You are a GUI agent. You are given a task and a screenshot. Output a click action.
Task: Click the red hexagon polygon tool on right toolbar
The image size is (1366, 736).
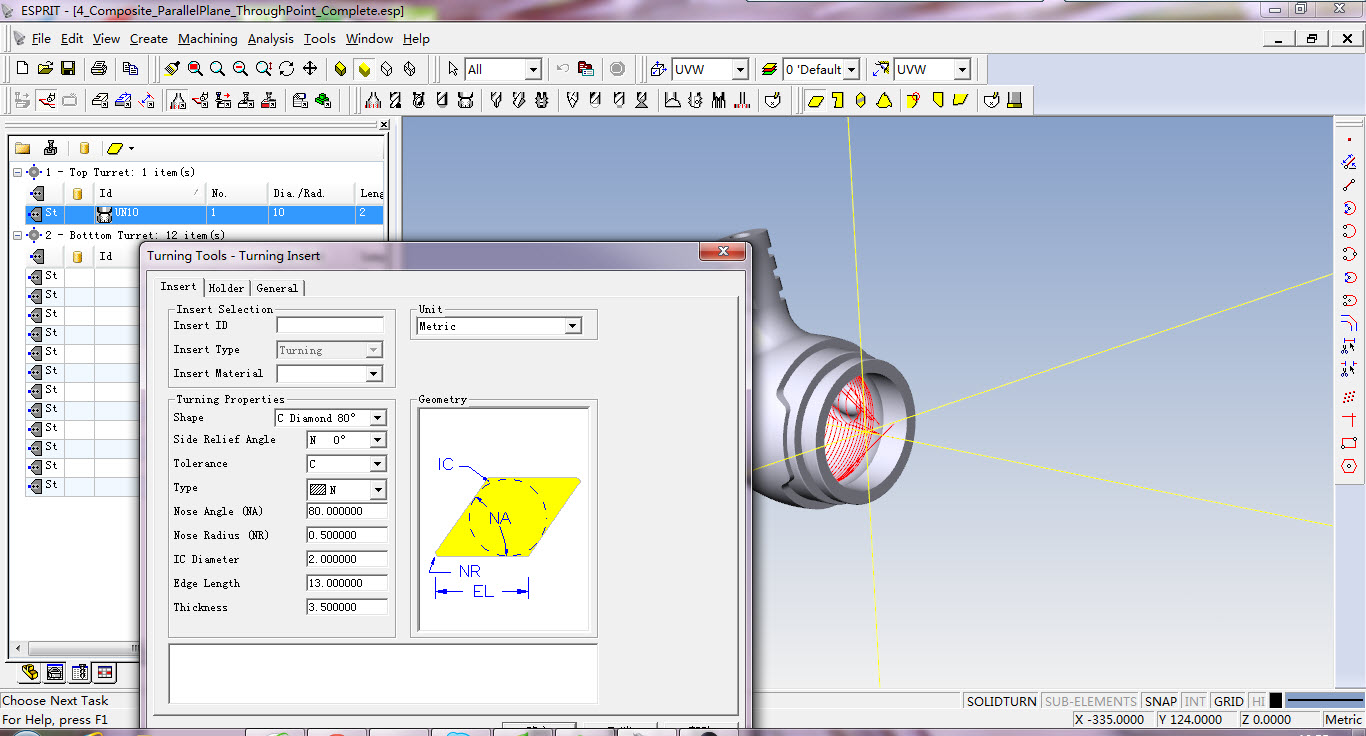pyautogui.click(x=1349, y=466)
